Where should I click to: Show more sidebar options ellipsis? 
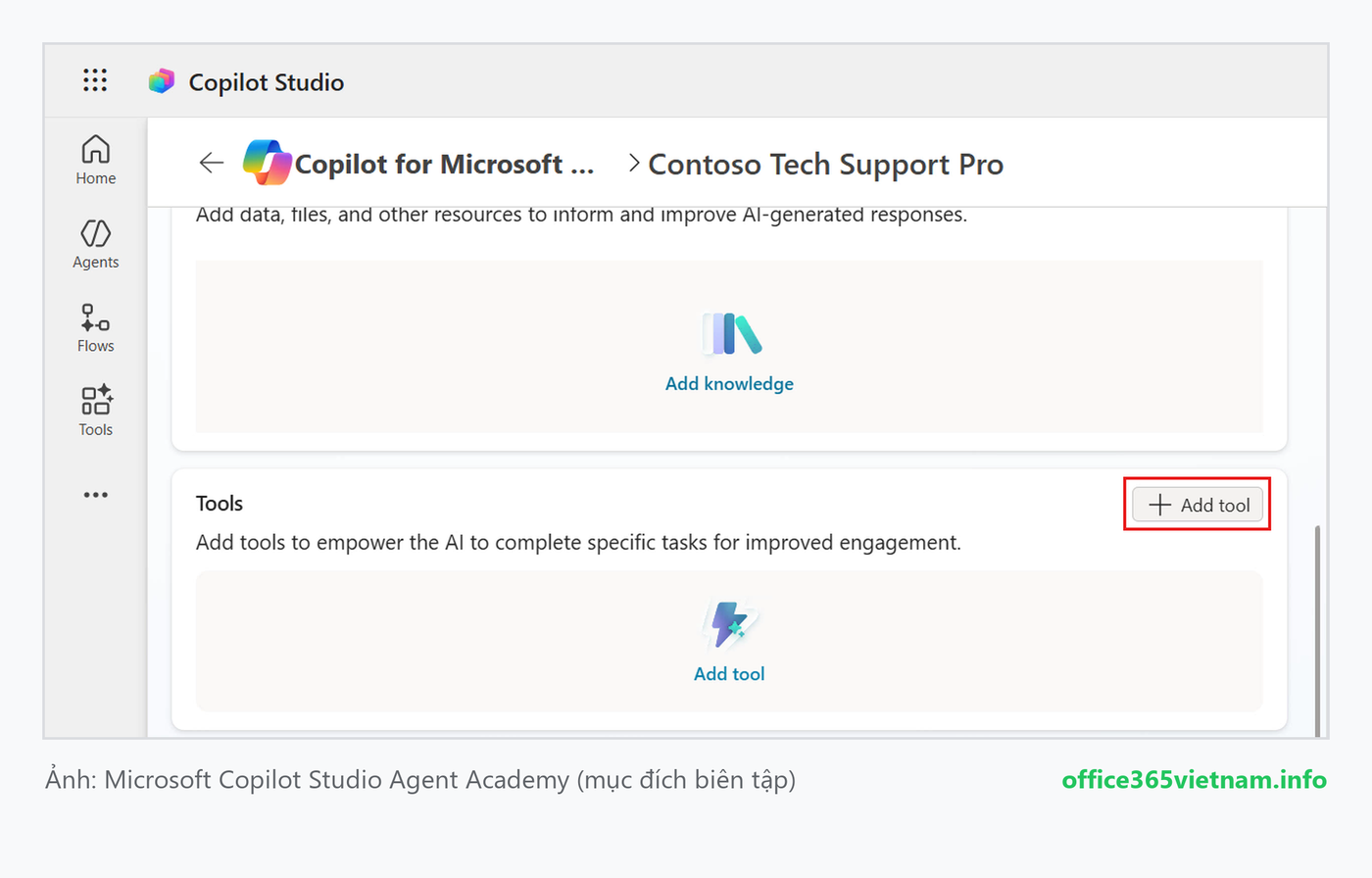pyautogui.click(x=96, y=495)
